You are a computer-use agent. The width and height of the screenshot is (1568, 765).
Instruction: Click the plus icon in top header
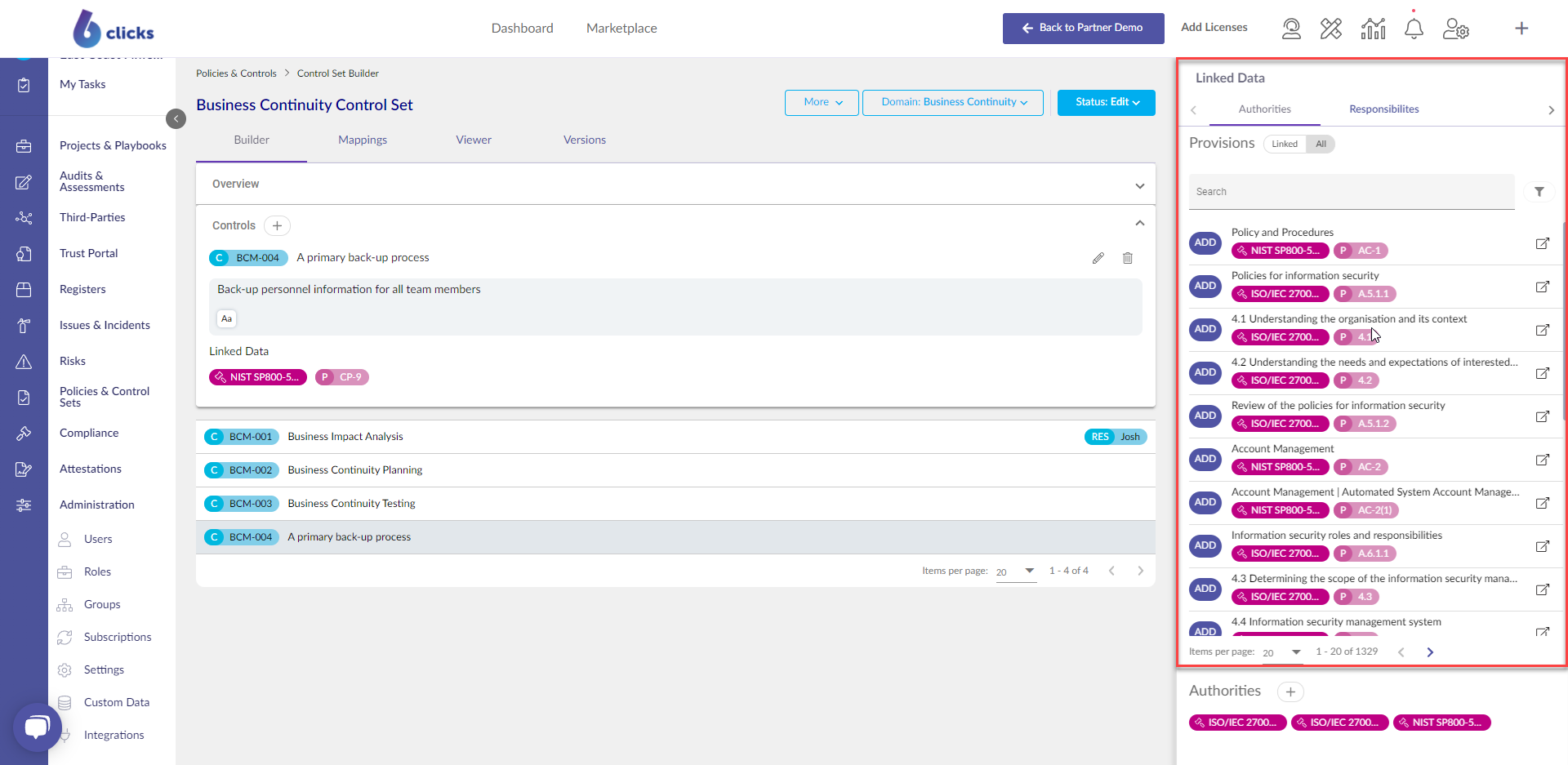pyautogui.click(x=1521, y=29)
